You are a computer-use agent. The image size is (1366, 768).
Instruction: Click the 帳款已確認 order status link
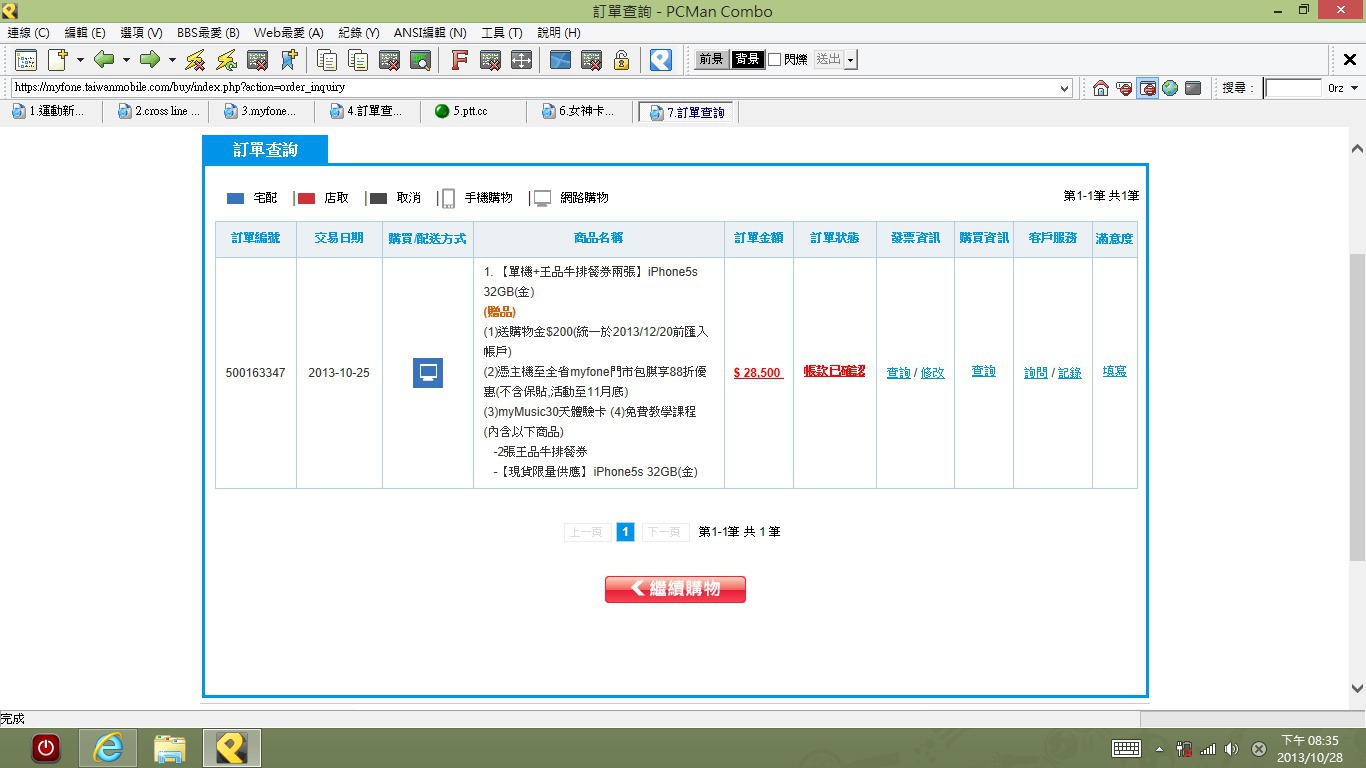coord(834,372)
